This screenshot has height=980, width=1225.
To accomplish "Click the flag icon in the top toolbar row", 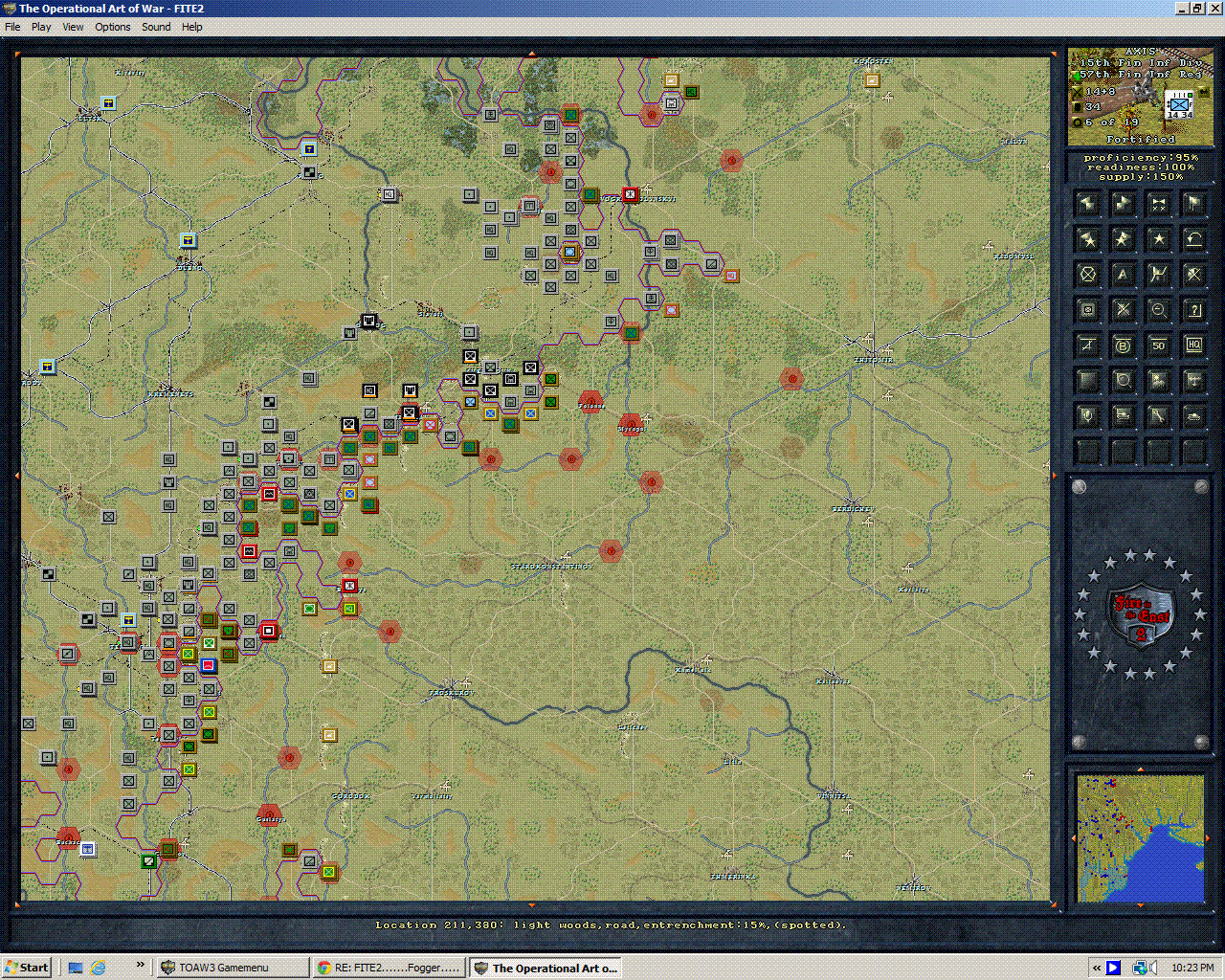I will [1193, 203].
